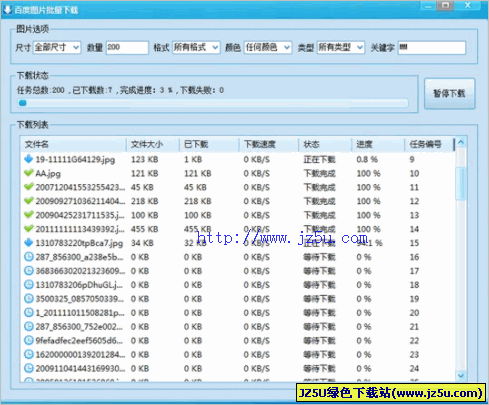Click the completed checkmark icon for 200712041553255423 file

coord(29,187)
